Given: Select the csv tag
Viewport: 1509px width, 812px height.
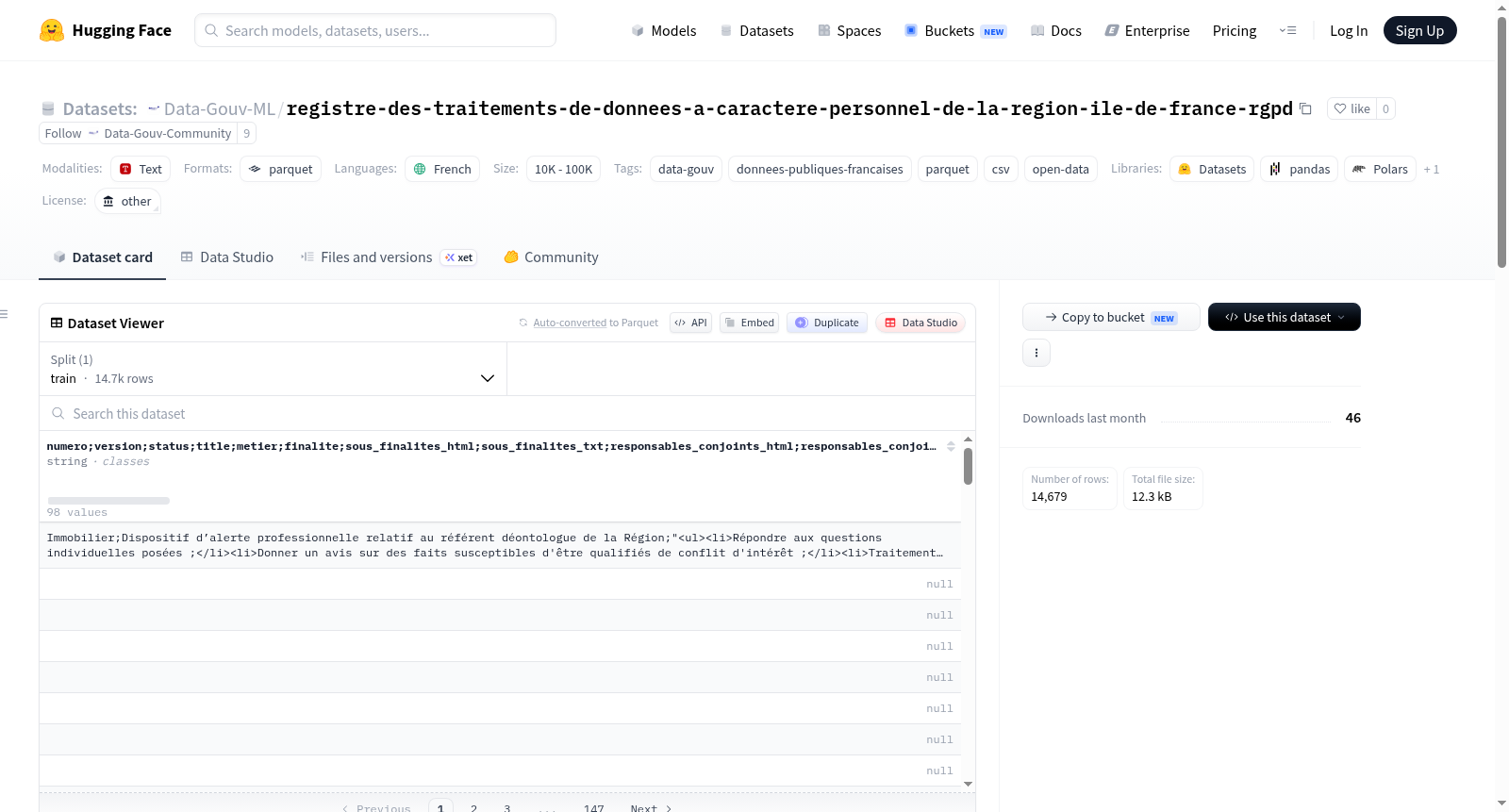Looking at the screenshot, I should coord(1001,169).
